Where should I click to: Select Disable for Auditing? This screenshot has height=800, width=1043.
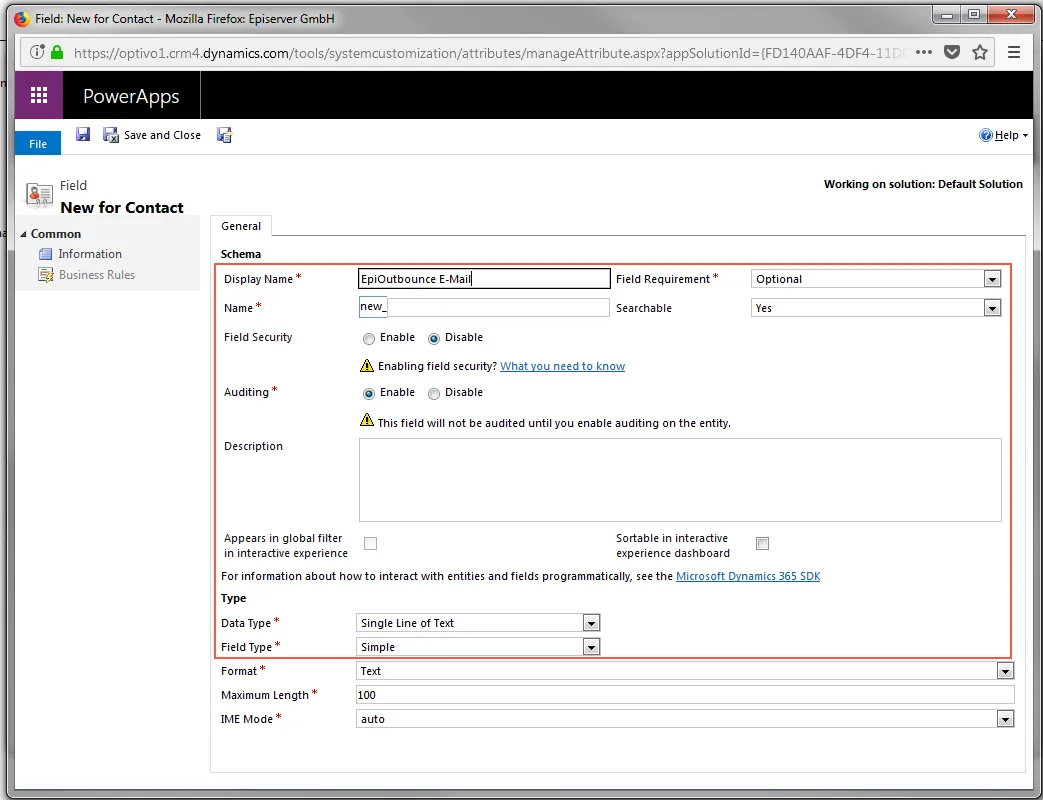pos(434,394)
